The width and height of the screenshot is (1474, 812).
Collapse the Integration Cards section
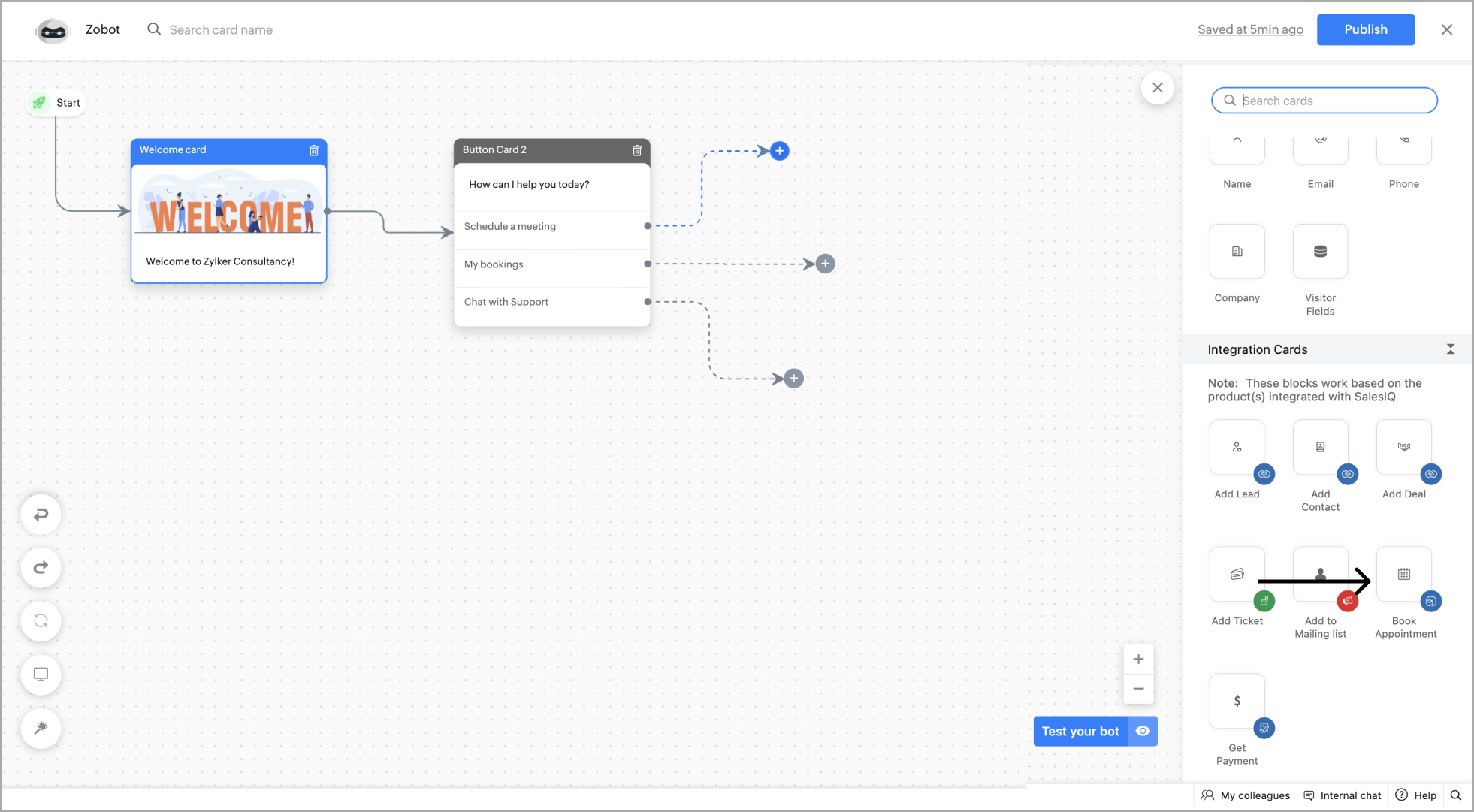[x=1450, y=349]
